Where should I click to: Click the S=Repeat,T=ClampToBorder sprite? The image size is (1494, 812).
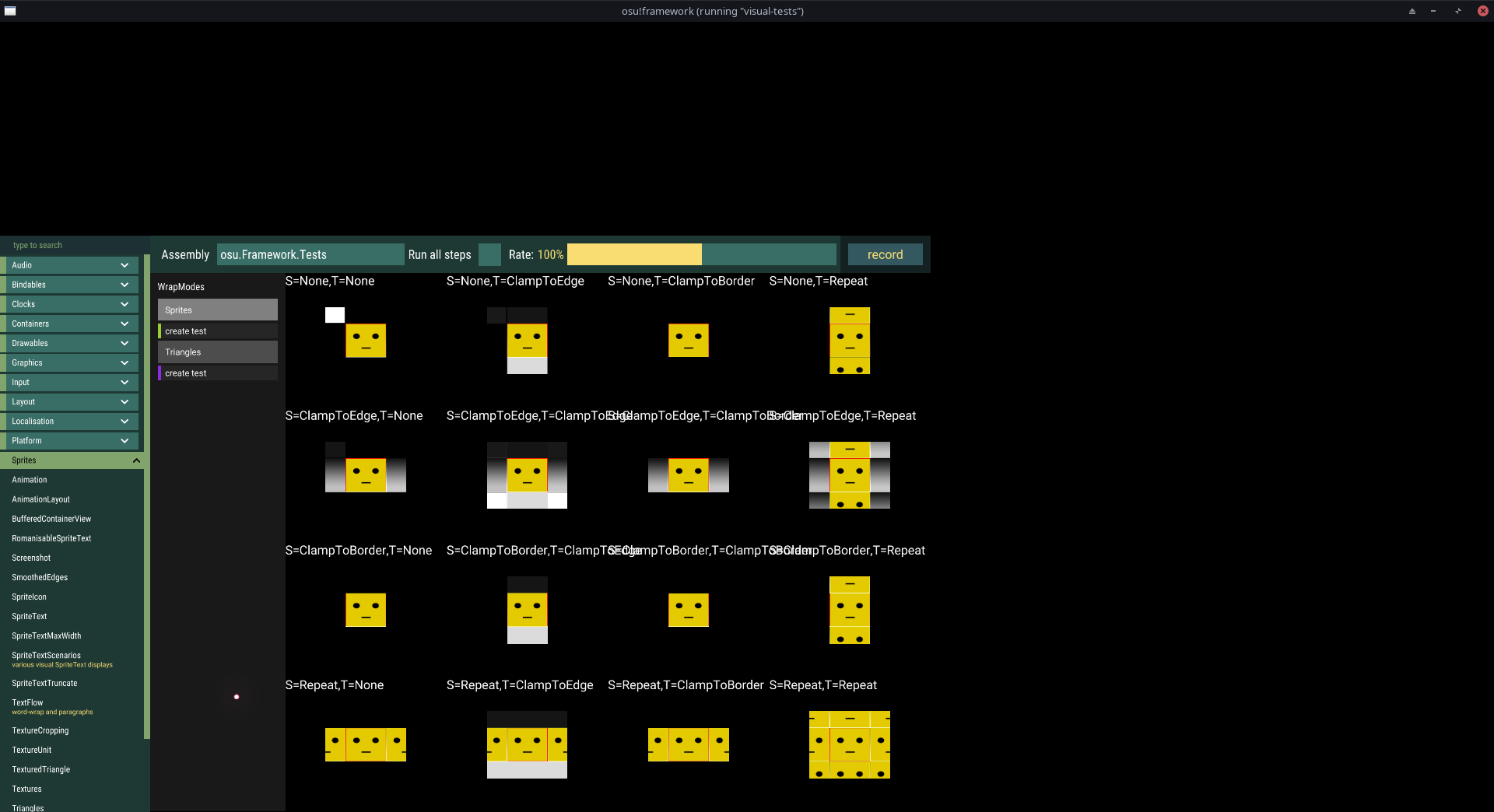[x=689, y=744]
